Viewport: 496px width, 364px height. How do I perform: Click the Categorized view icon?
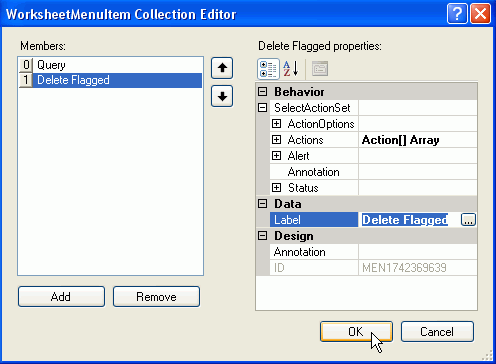268,69
